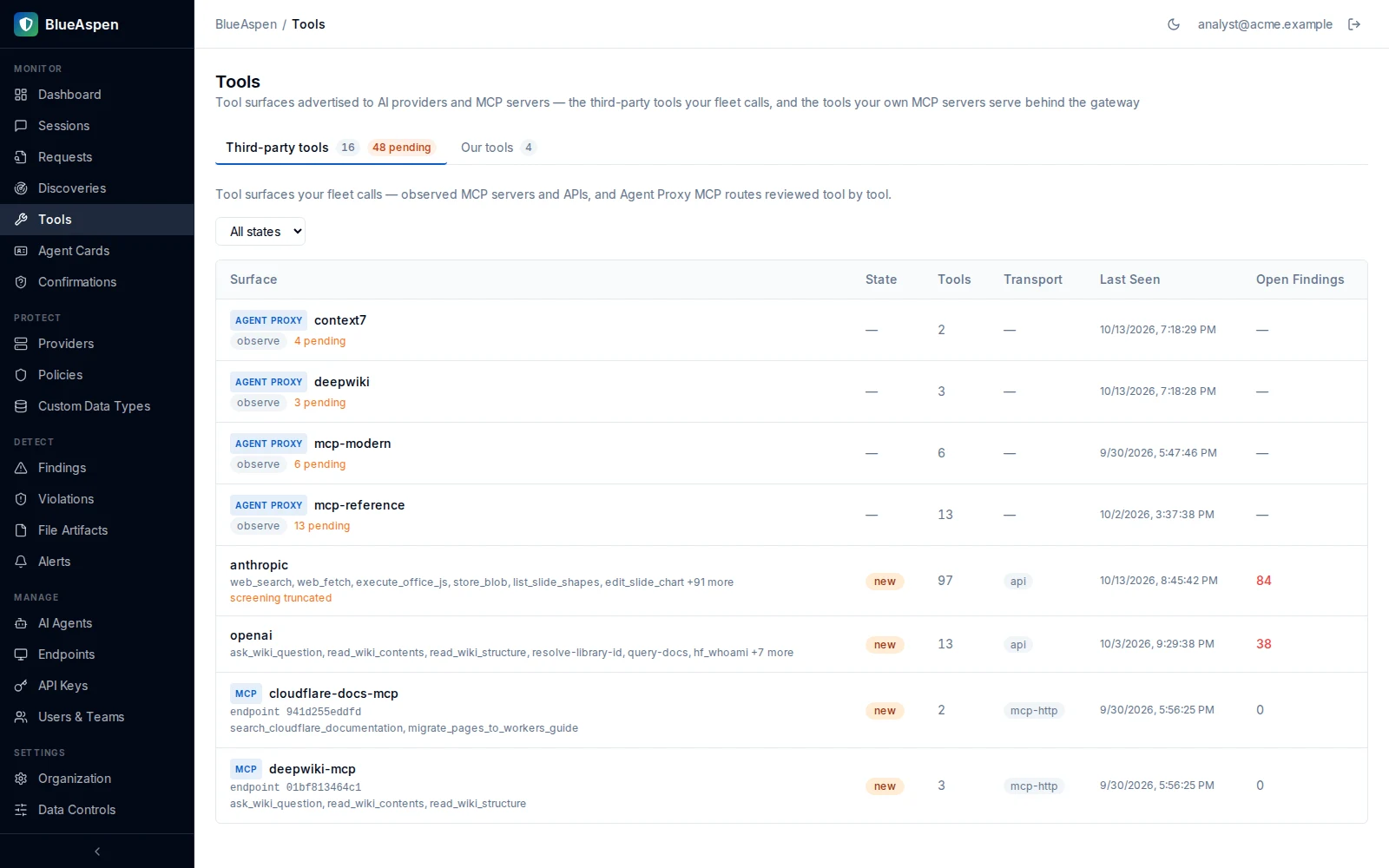Click the 84 open findings for anthropic
1389x868 pixels.
click(x=1264, y=581)
